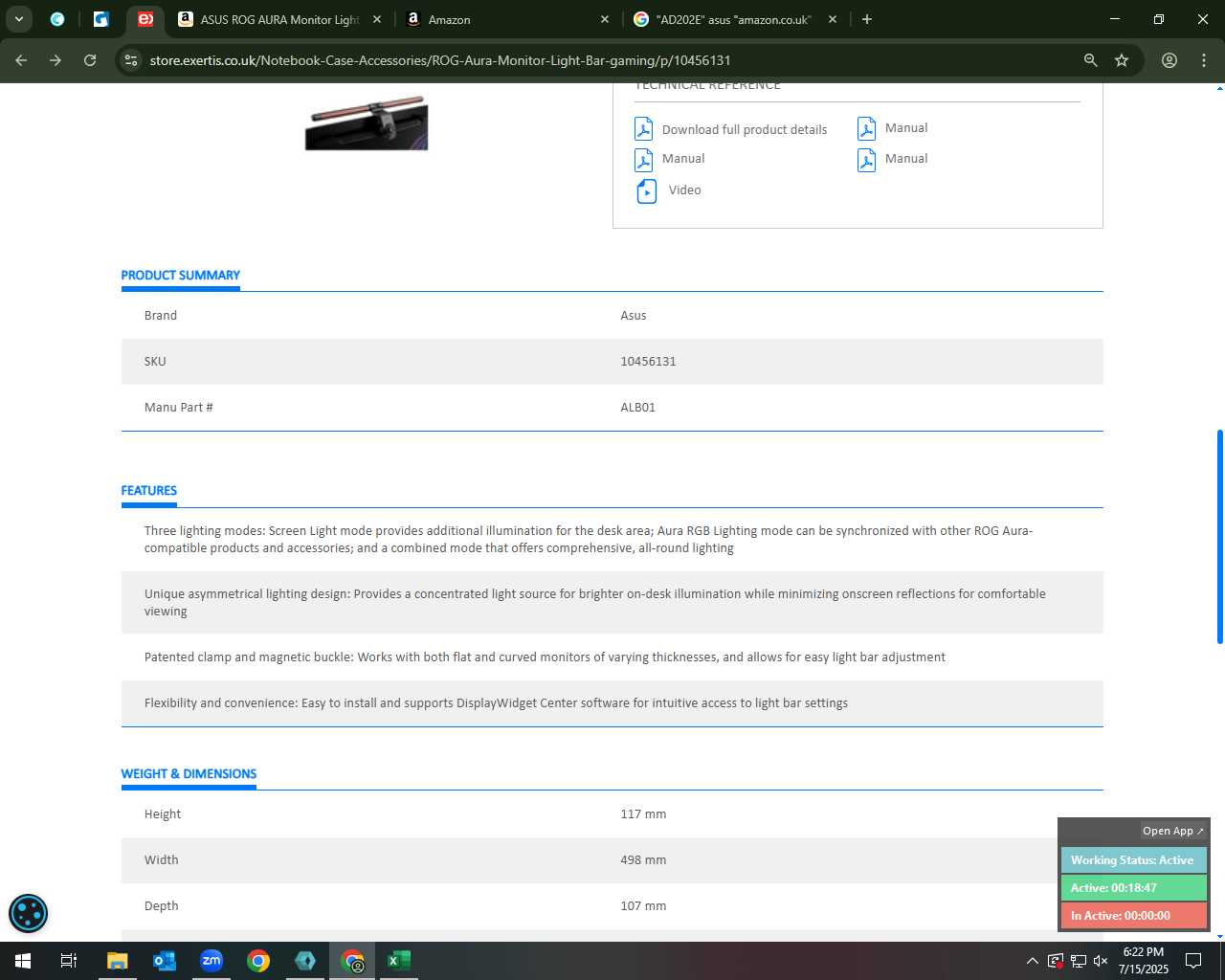Select the pinned Exertis red tab
This screenshot has width=1225, height=980.
click(x=145, y=19)
